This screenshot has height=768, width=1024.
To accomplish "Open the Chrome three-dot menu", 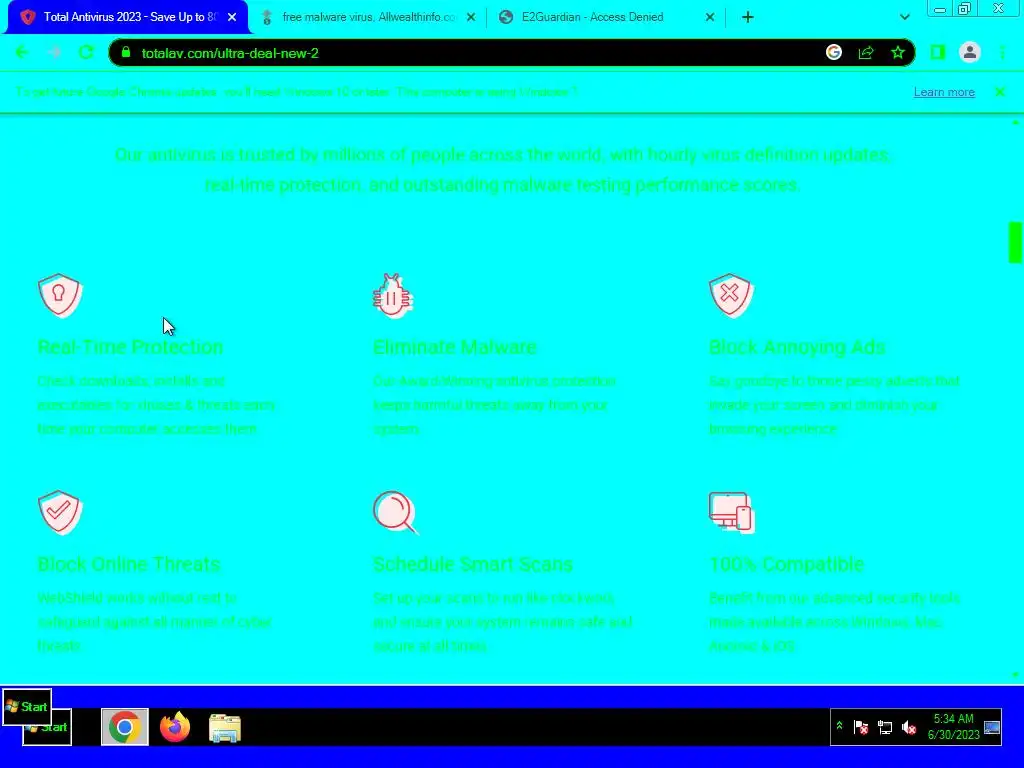I will point(1002,53).
